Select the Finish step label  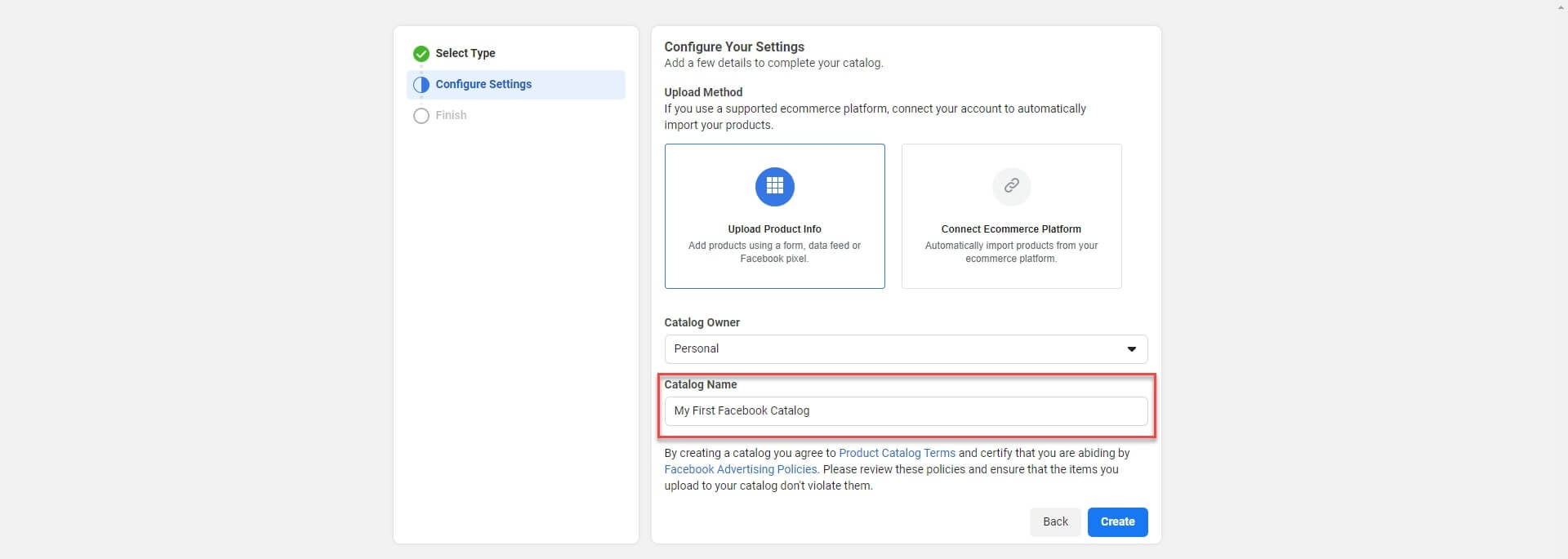click(x=451, y=115)
